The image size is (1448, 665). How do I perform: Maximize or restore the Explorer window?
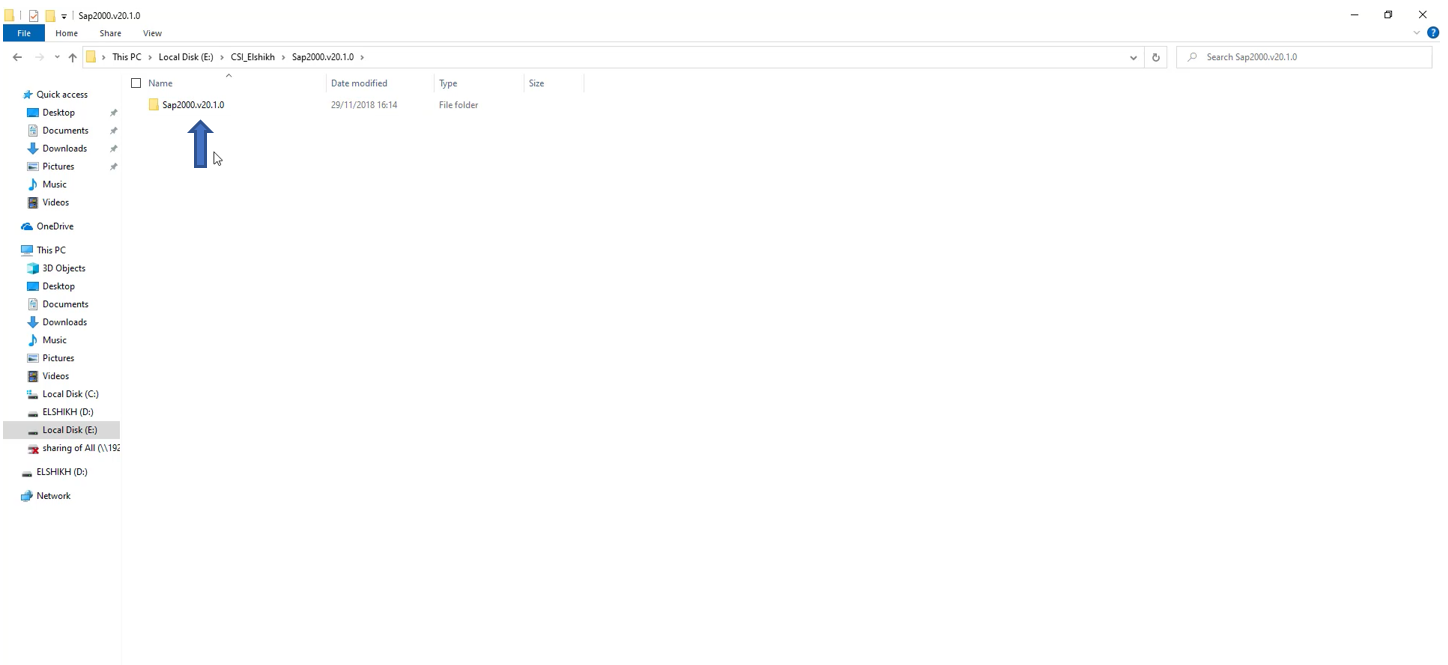[1388, 15]
